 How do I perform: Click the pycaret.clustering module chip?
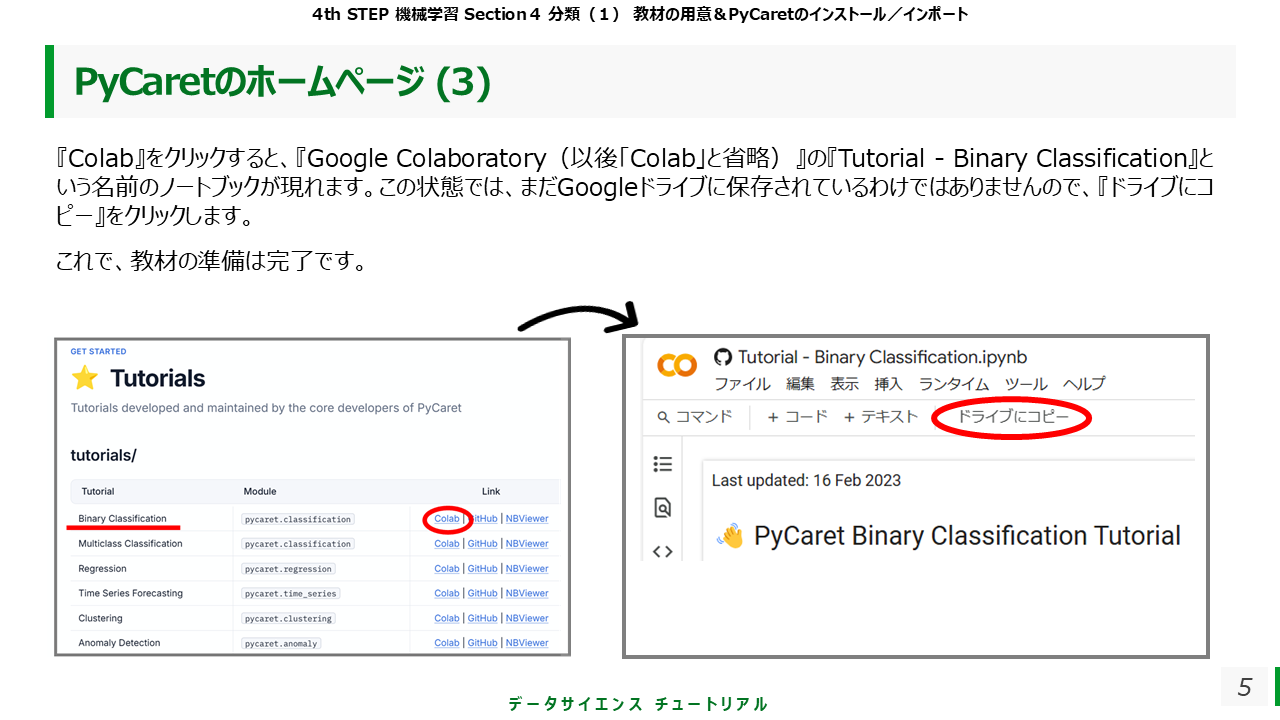coord(288,618)
